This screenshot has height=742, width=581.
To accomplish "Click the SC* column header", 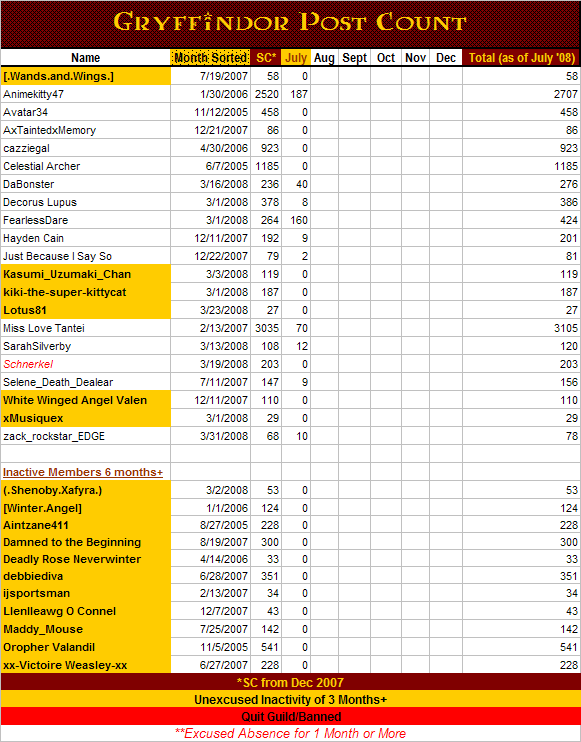I will coord(266,58).
